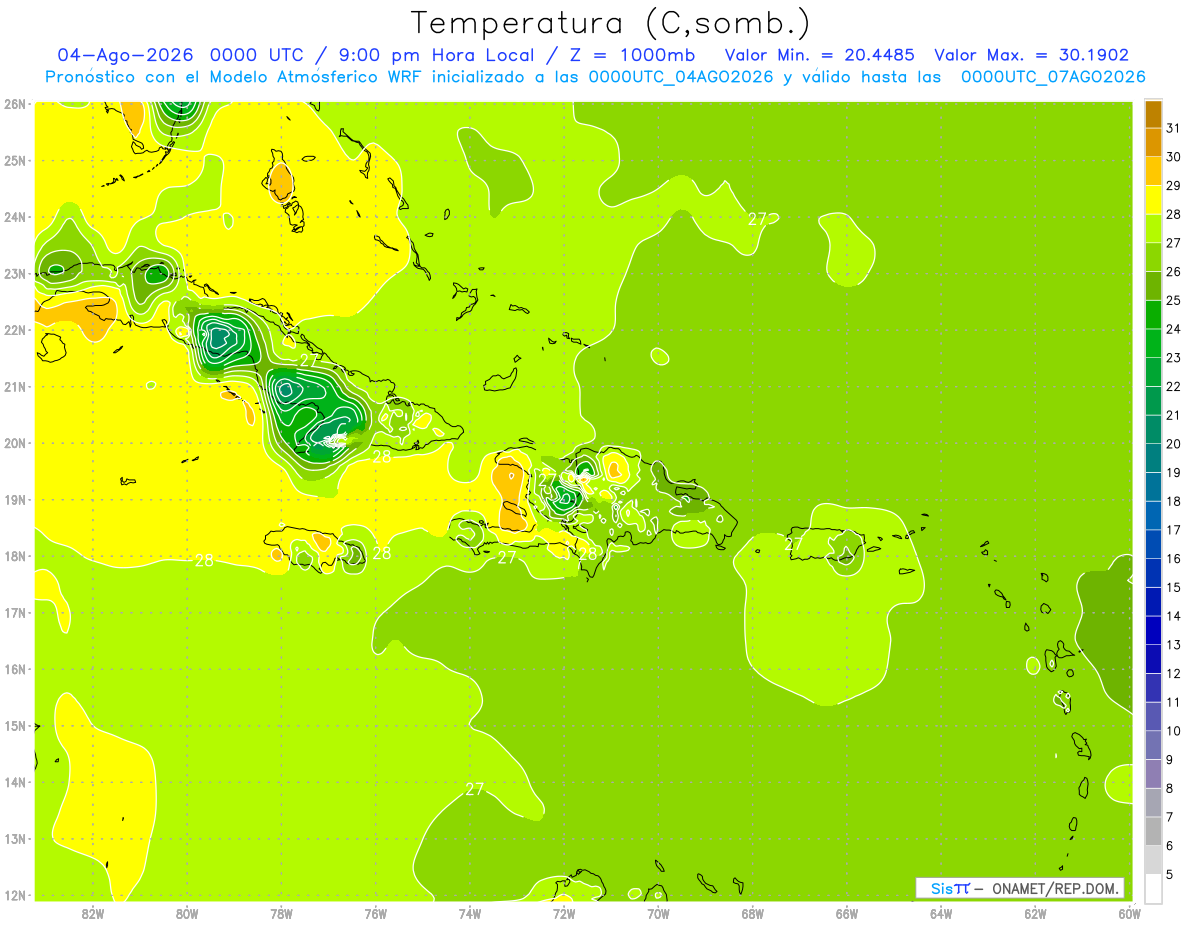Click the '78W' longitude axis label

(x=281, y=913)
